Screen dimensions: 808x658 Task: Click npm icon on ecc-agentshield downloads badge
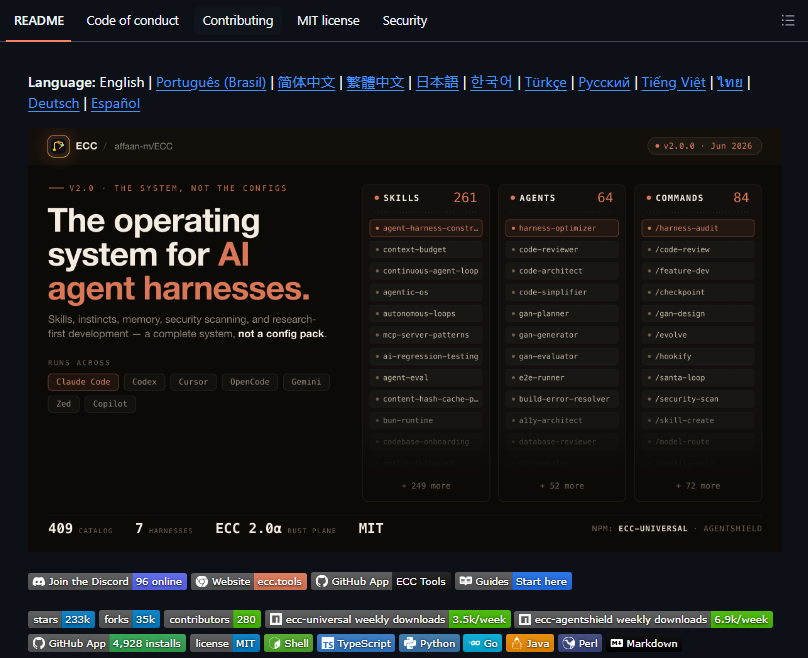tap(525, 619)
